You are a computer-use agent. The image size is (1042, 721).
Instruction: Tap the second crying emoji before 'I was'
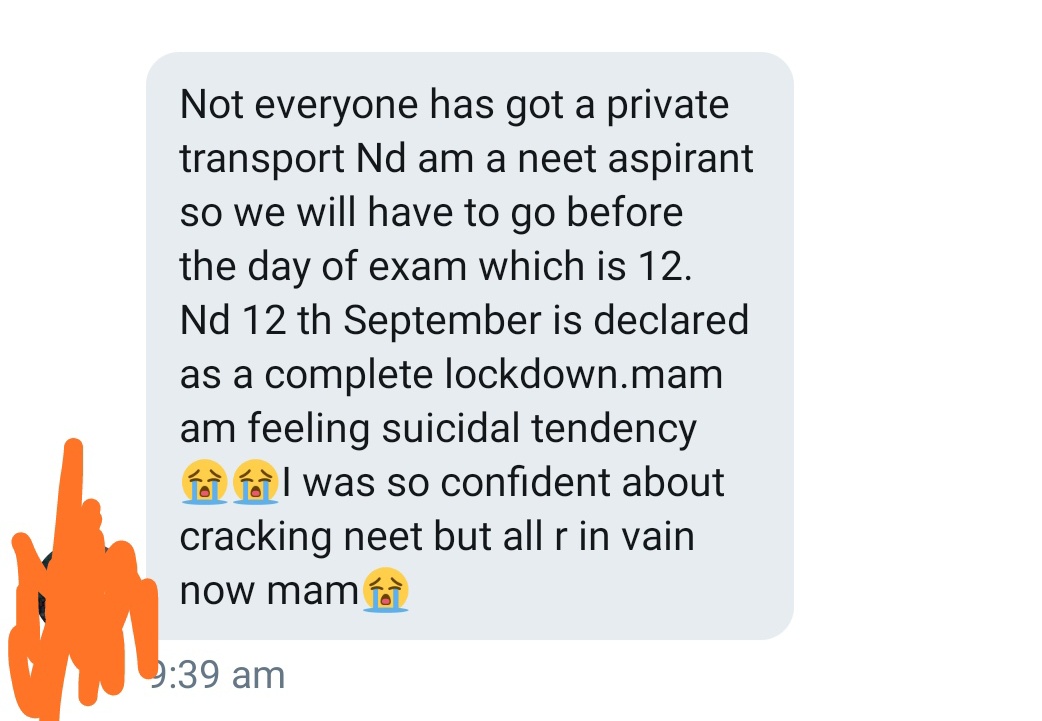(255, 482)
